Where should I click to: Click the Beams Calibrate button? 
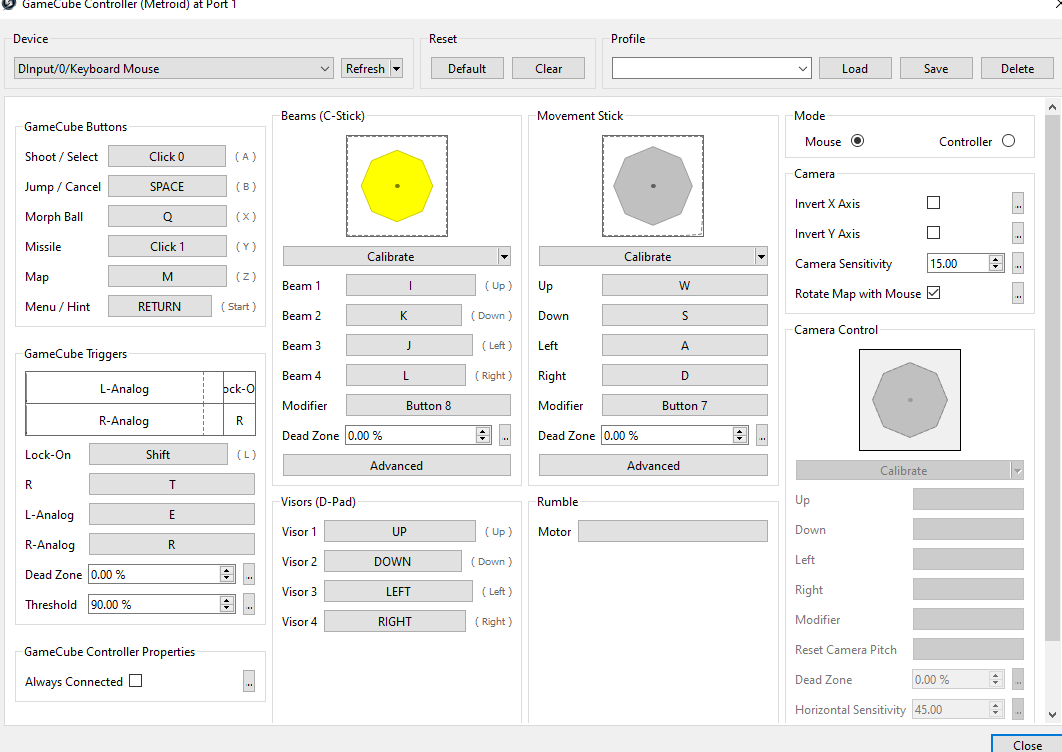[x=390, y=256]
